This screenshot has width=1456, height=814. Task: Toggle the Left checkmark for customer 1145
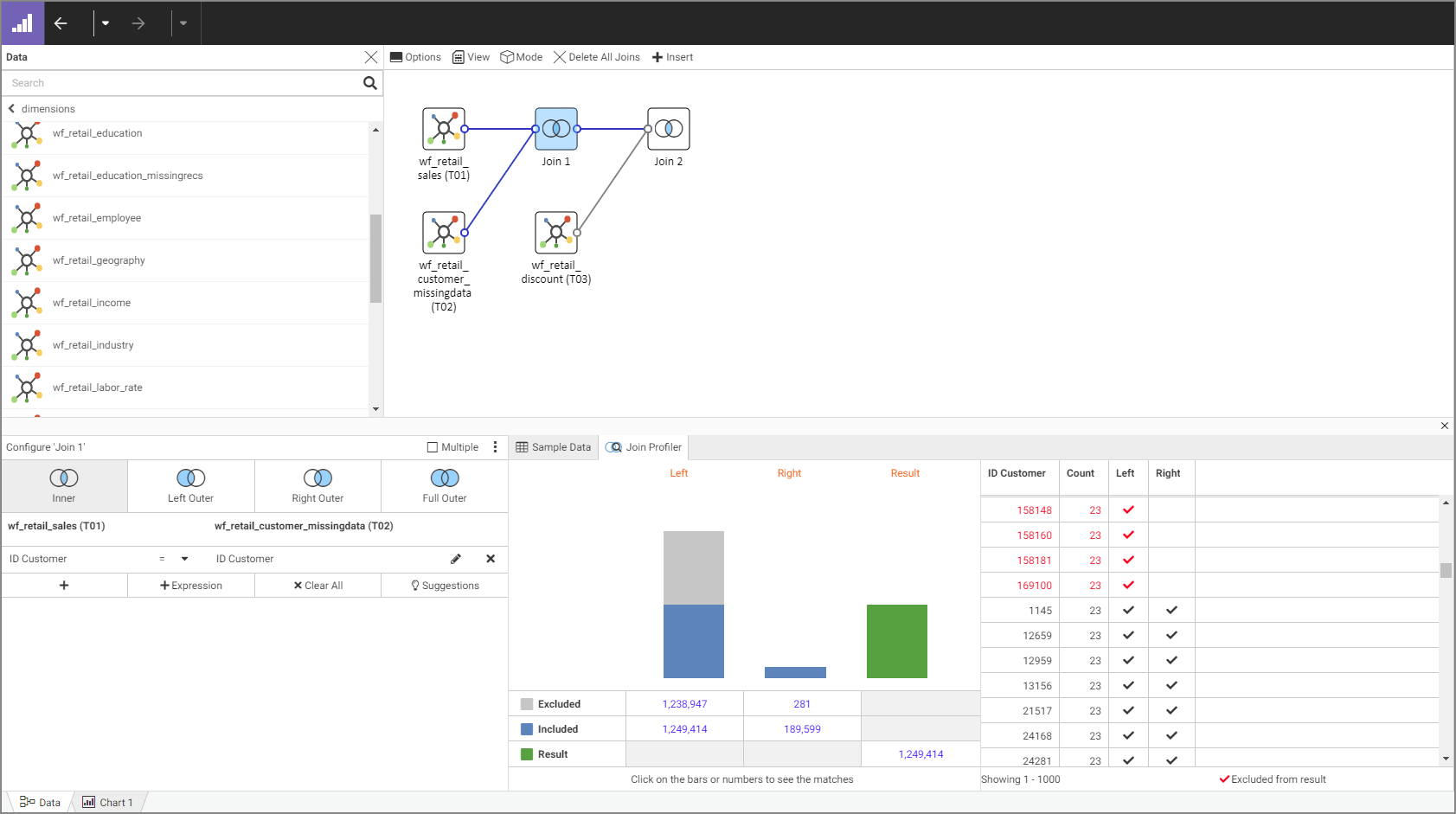point(1128,610)
